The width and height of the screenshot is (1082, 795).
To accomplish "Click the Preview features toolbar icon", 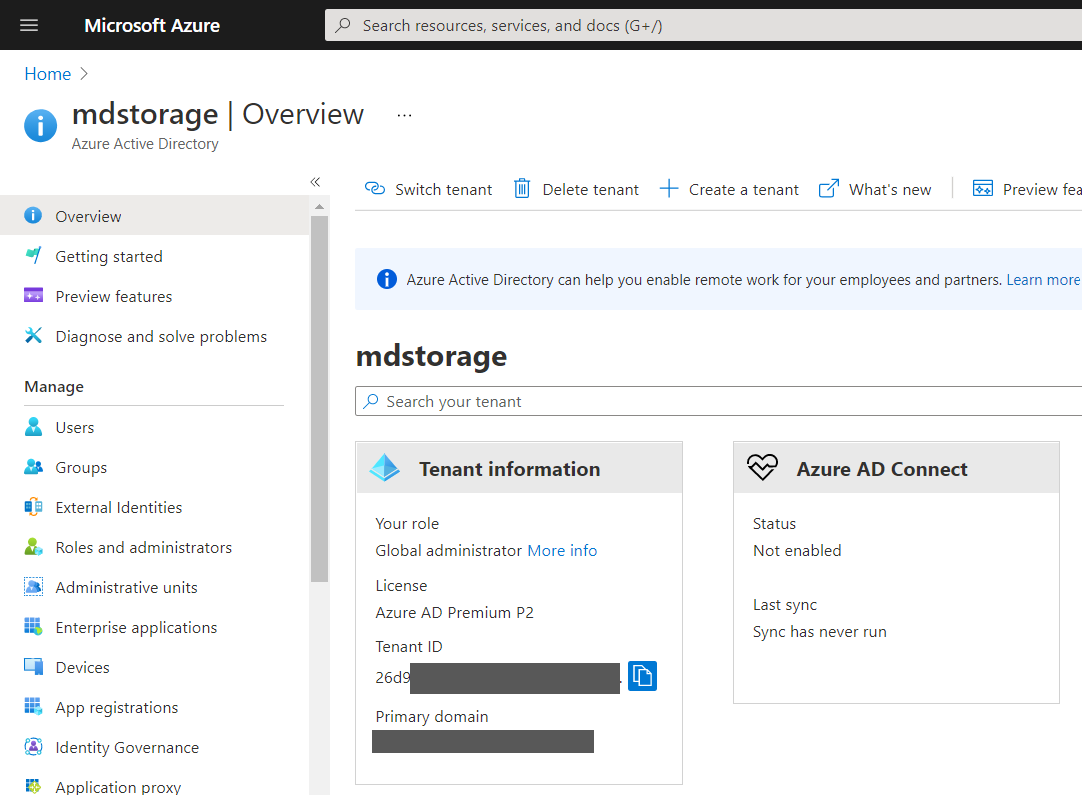I will pos(983,188).
